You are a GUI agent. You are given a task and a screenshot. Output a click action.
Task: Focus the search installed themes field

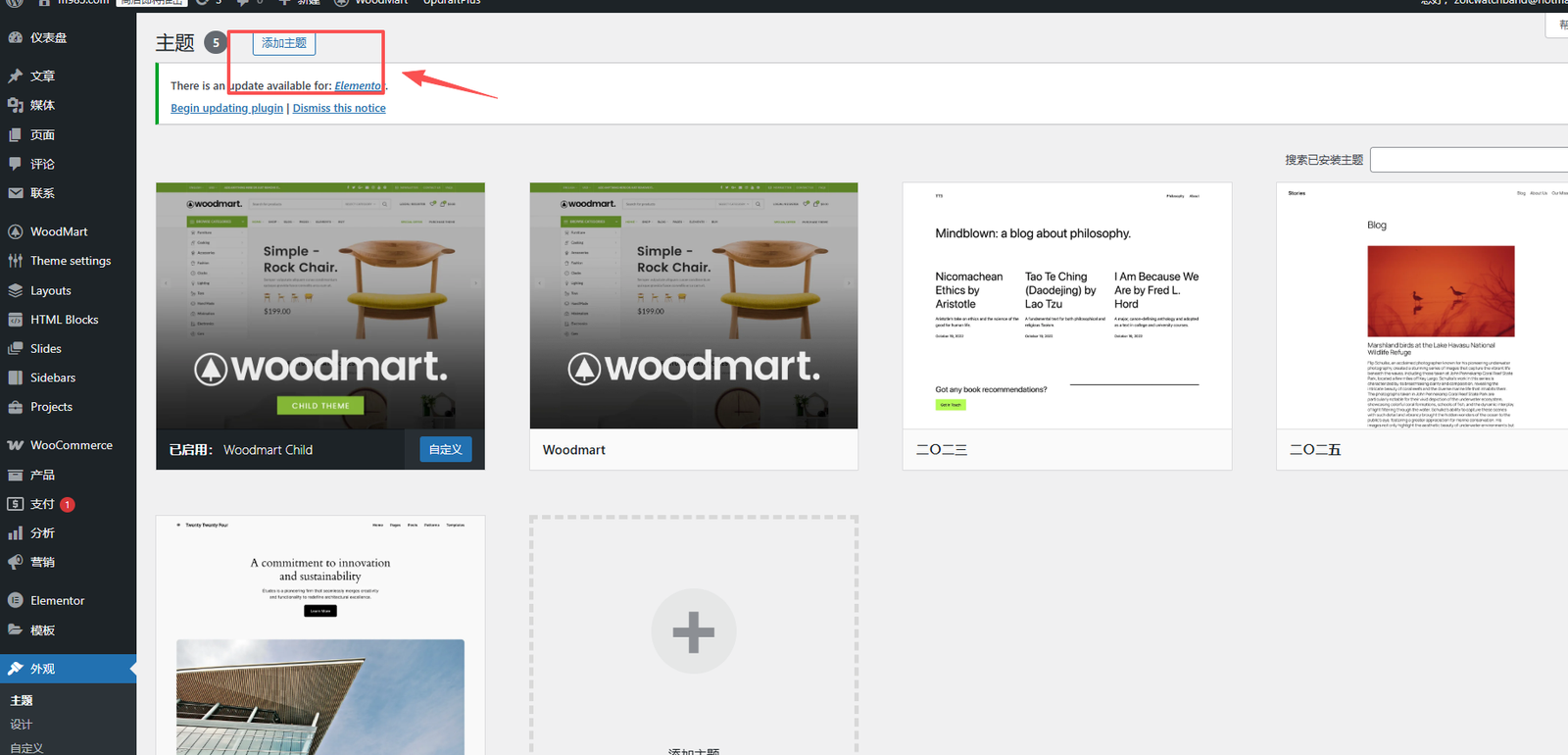pos(1468,160)
